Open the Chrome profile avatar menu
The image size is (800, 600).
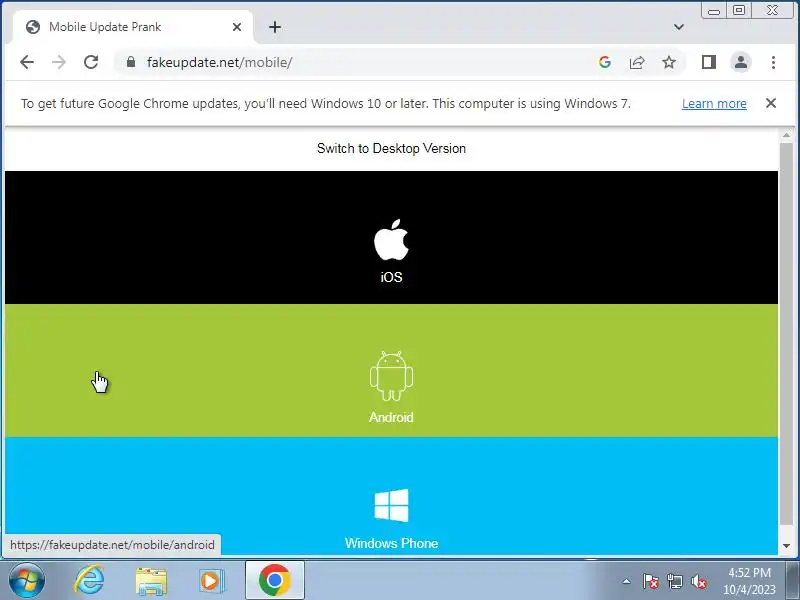click(x=741, y=62)
